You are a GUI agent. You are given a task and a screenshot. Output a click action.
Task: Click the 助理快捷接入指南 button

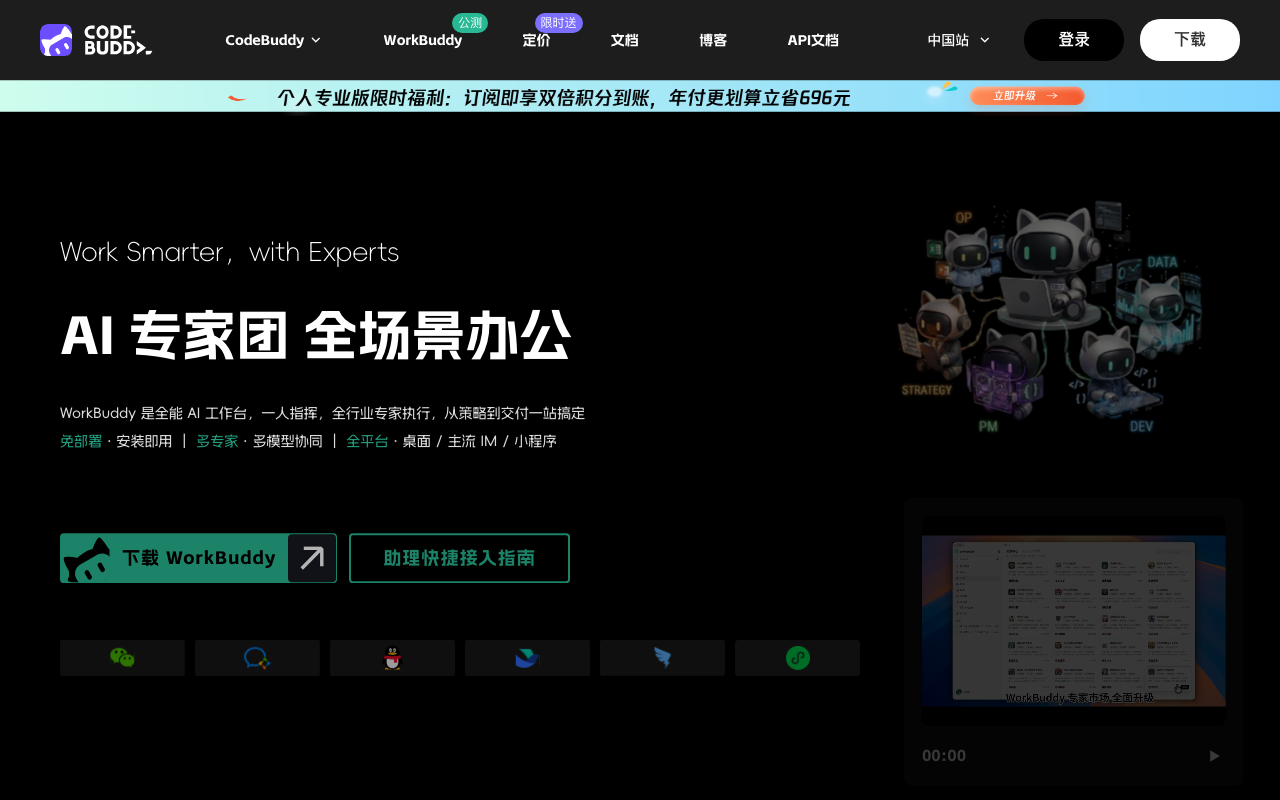point(459,558)
